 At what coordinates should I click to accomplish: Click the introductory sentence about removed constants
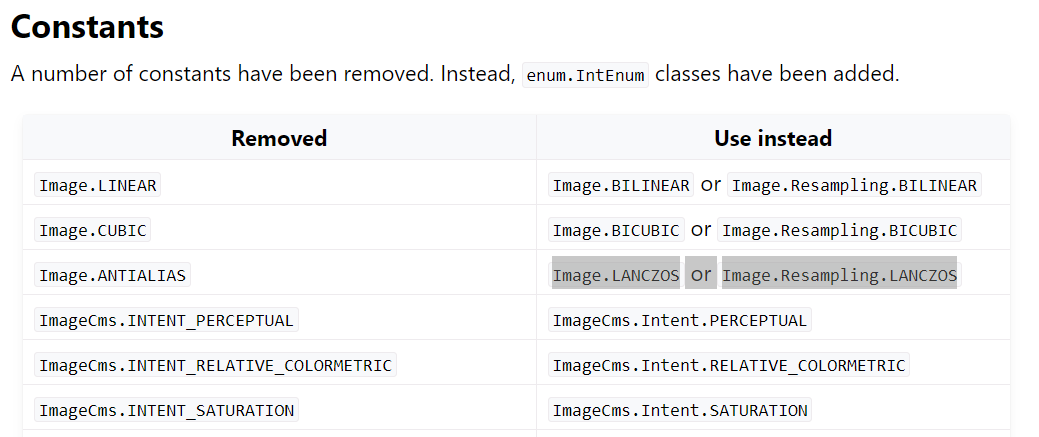pos(455,74)
